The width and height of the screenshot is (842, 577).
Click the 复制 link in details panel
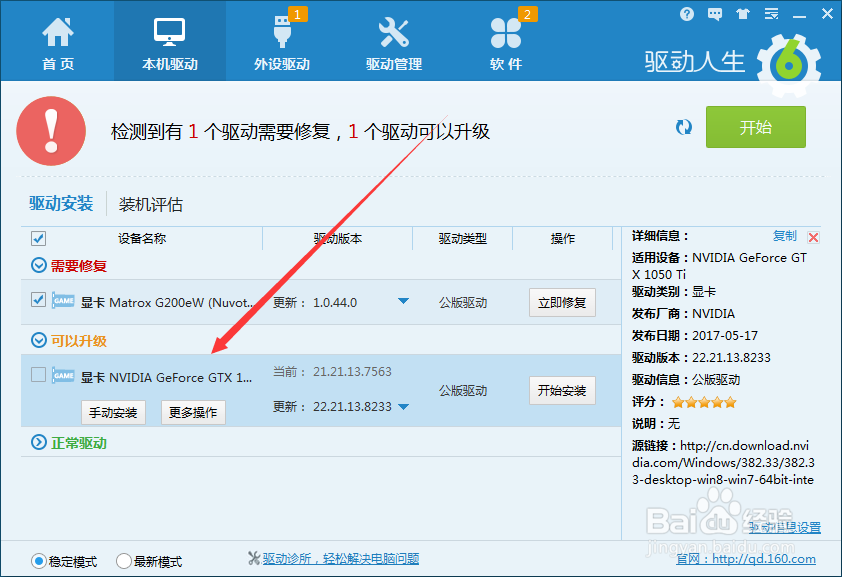pos(785,236)
